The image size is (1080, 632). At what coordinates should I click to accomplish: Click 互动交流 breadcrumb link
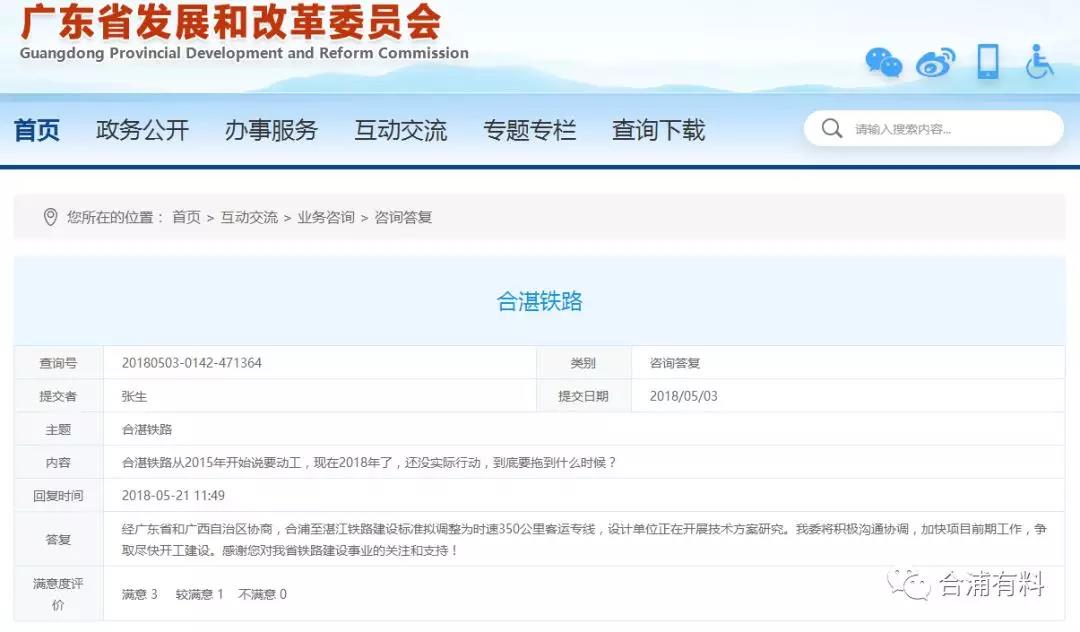click(249, 217)
